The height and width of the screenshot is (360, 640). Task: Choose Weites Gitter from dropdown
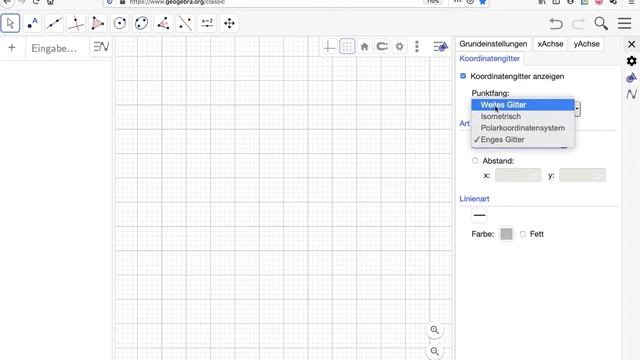(523, 105)
